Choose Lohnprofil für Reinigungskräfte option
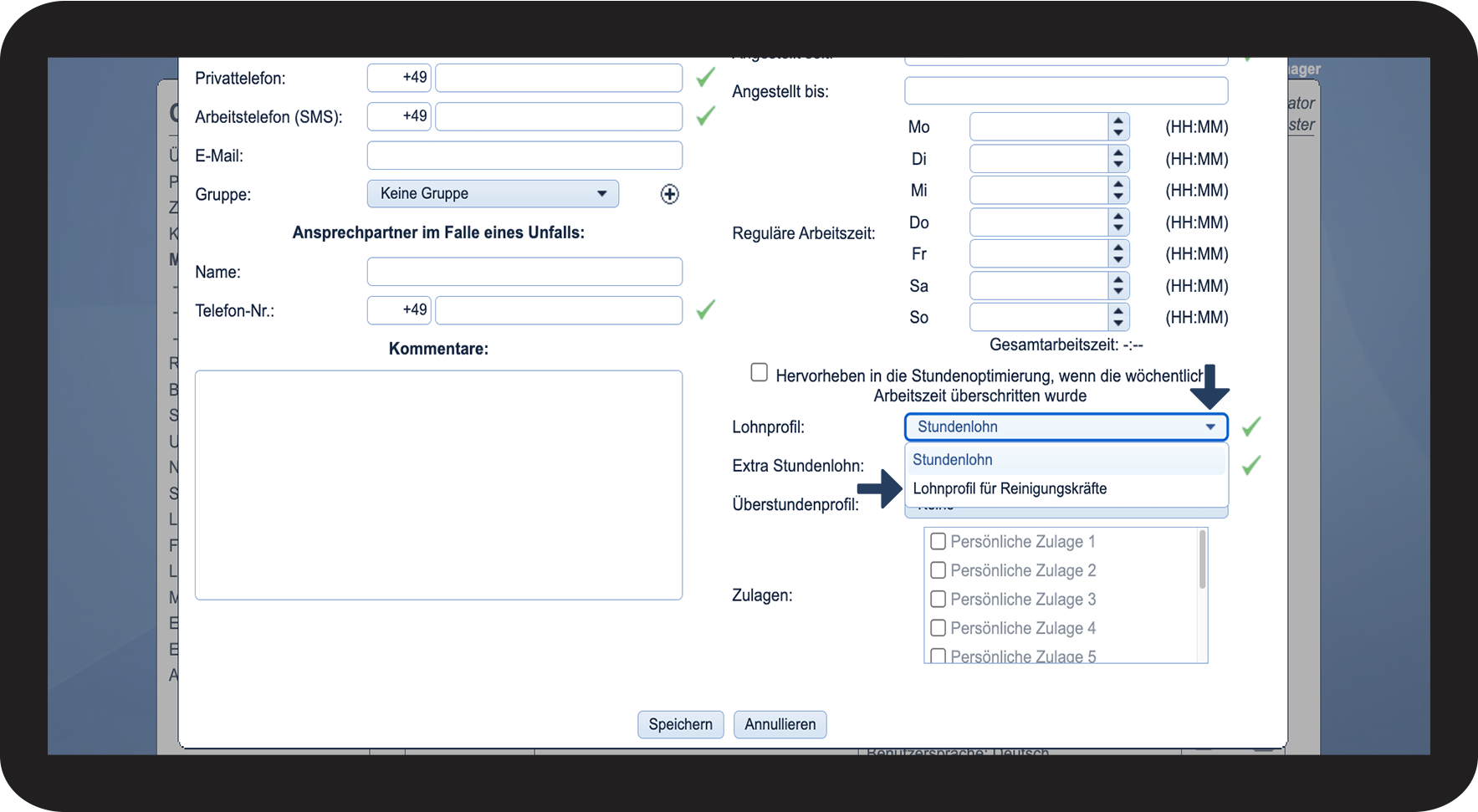1478x812 pixels. point(1066,488)
